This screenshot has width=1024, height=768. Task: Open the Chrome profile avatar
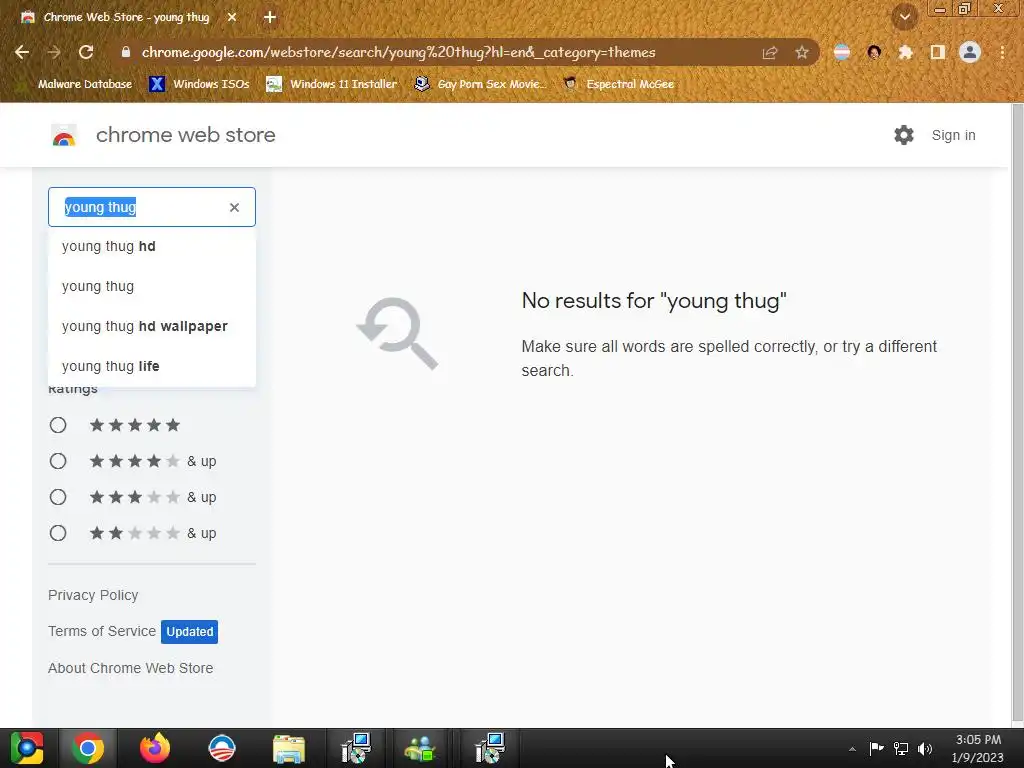[x=970, y=52]
